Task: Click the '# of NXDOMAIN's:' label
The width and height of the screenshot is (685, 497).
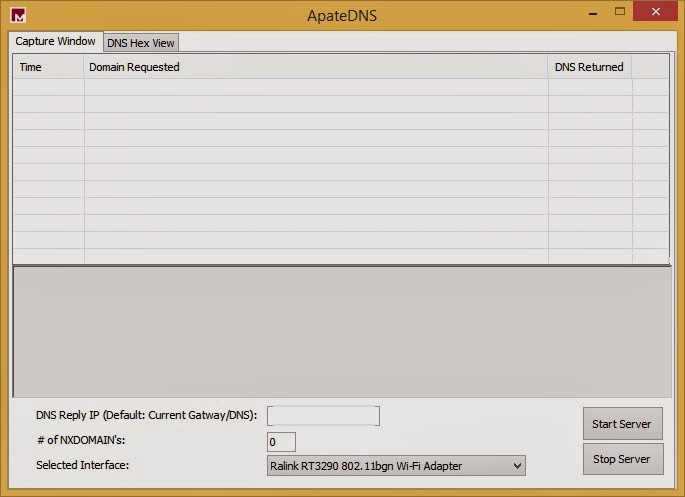Action: point(81,440)
